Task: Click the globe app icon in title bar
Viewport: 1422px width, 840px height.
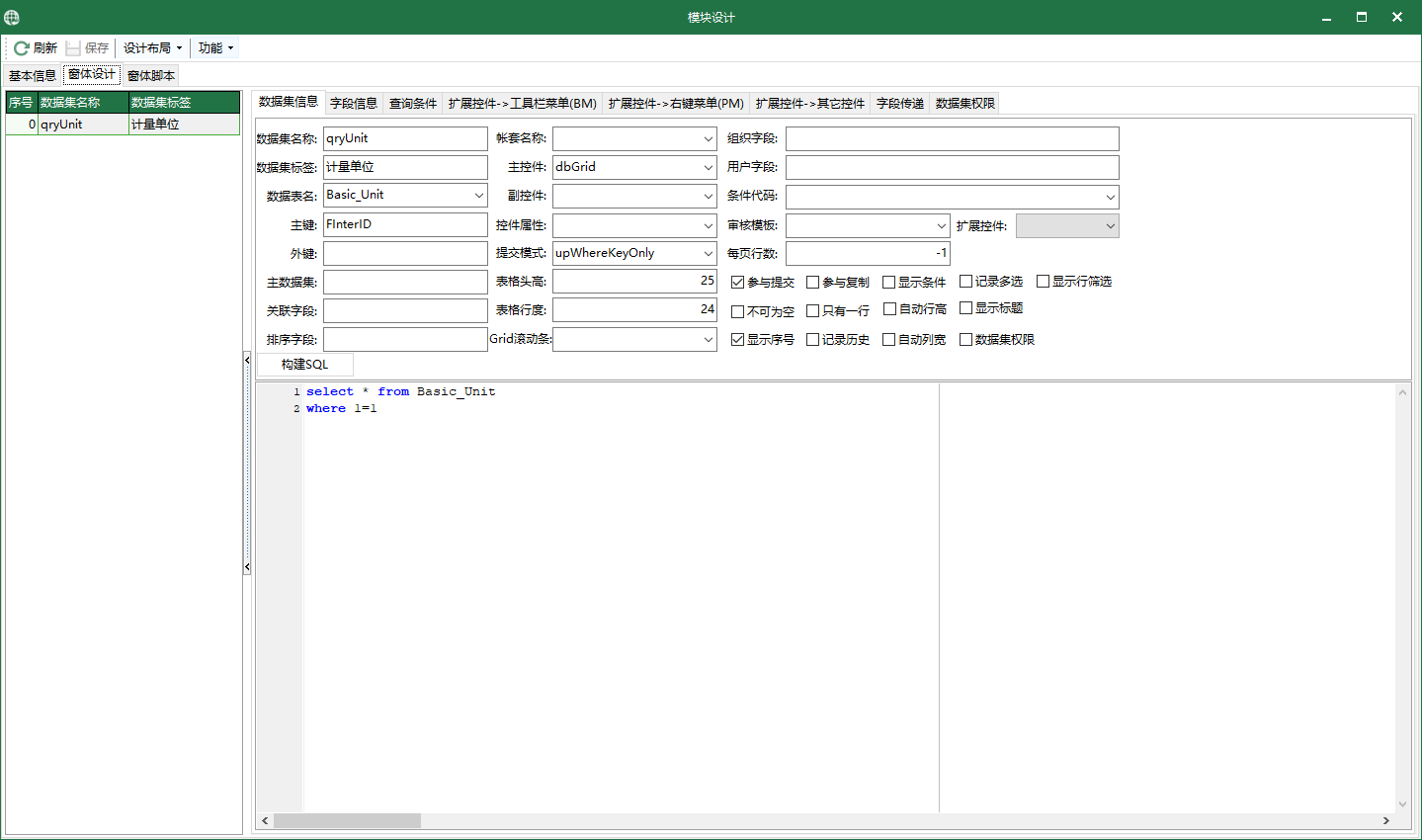Action: pos(12,17)
